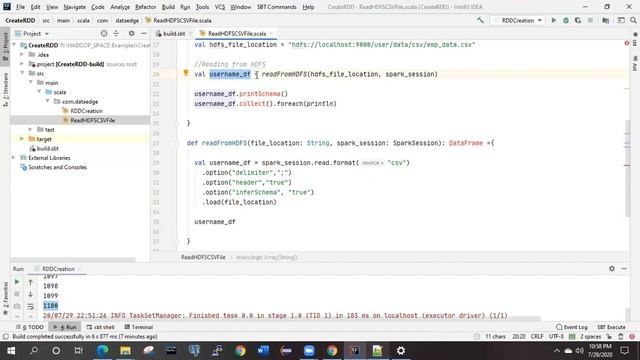Image resolution: width=640 pixels, height=360 pixels.
Task: Click the editor vertical scrollbar
Action: pyautogui.click(x=627, y=168)
